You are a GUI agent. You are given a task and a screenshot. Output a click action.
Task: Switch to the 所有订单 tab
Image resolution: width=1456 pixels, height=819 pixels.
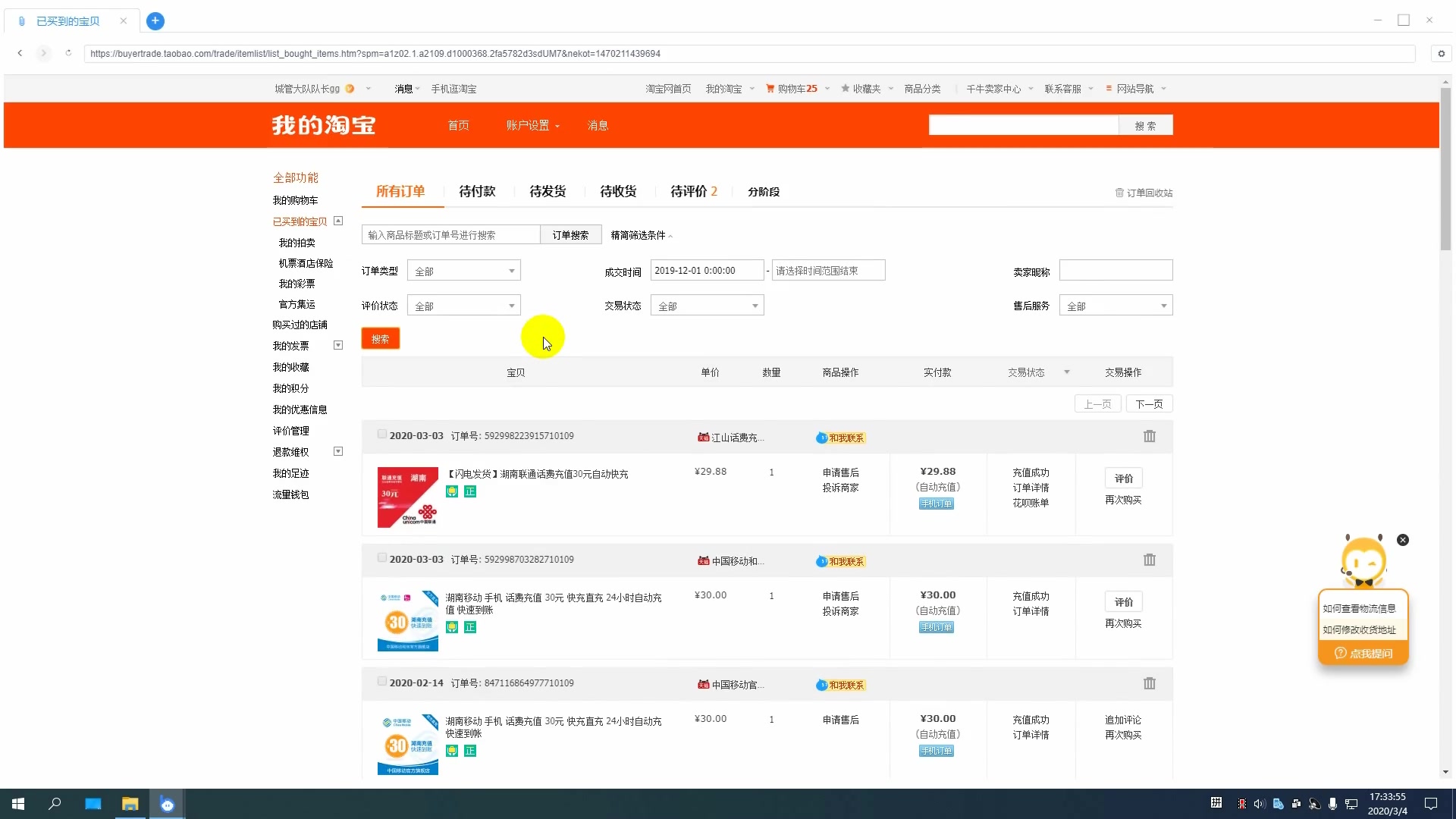[x=400, y=191]
